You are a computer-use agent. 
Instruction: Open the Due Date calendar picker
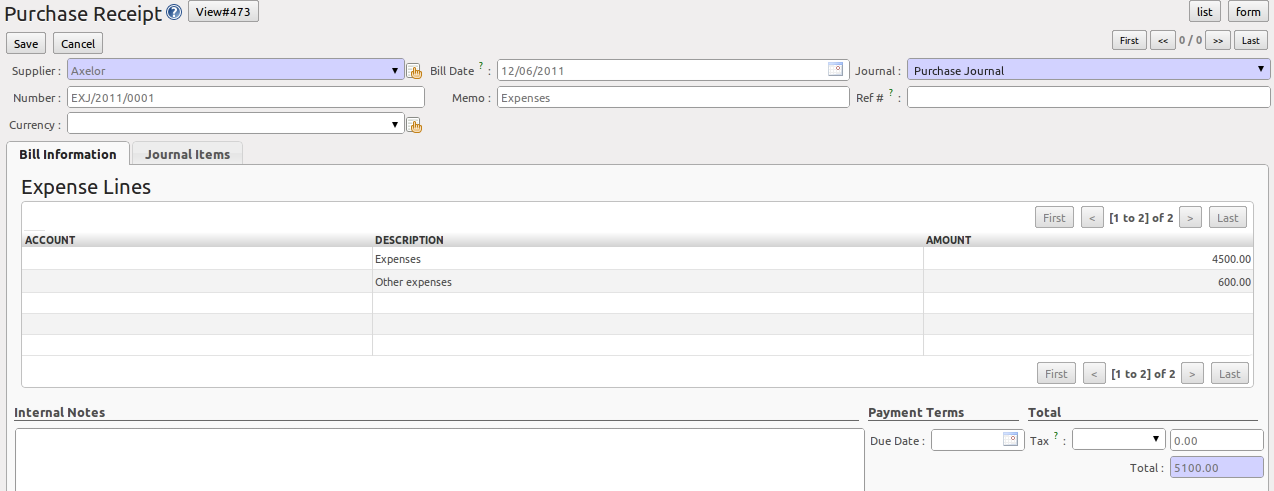pyautogui.click(x=1010, y=439)
